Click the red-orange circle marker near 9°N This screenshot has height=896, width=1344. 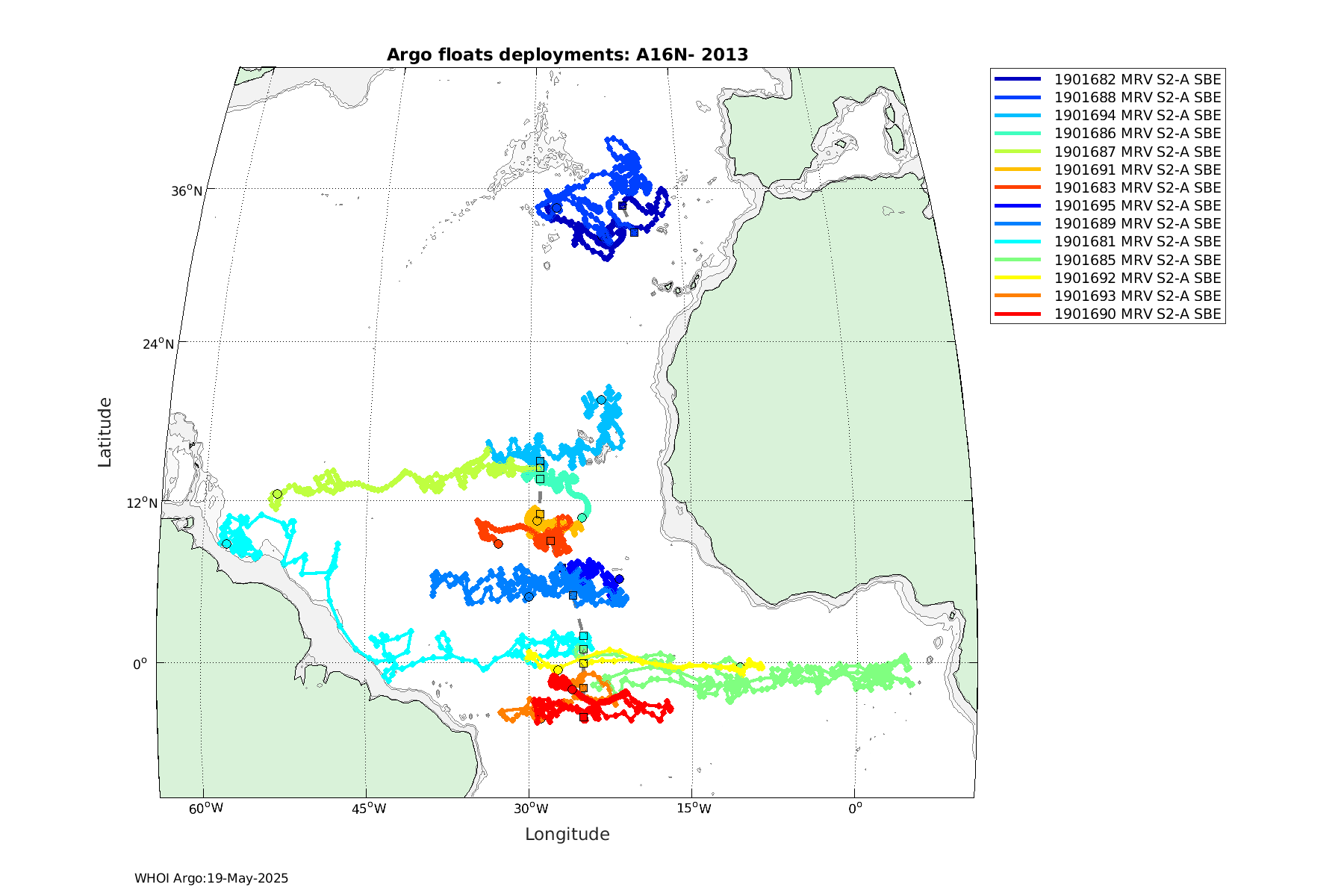pos(498,544)
